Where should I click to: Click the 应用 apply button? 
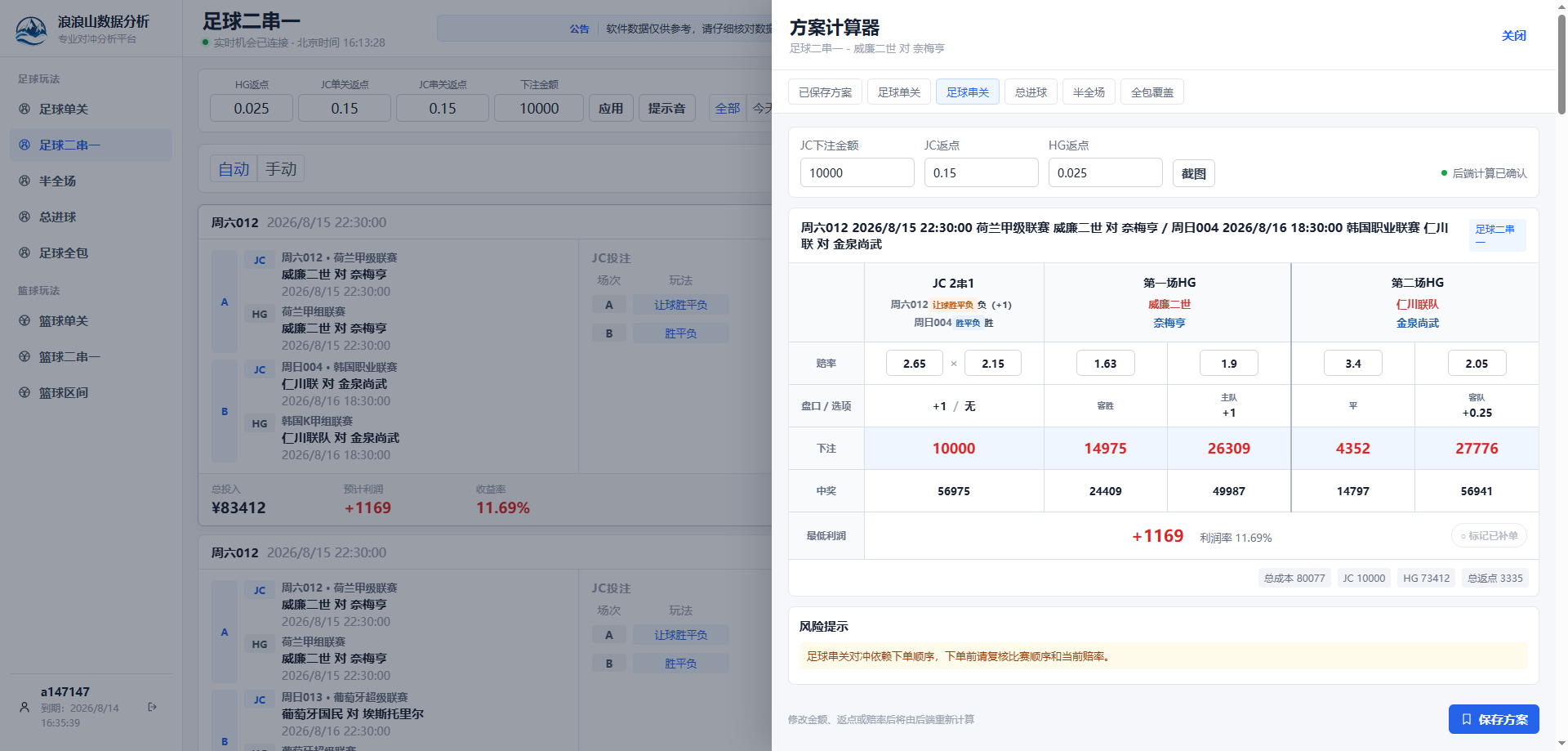pos(611,108)
